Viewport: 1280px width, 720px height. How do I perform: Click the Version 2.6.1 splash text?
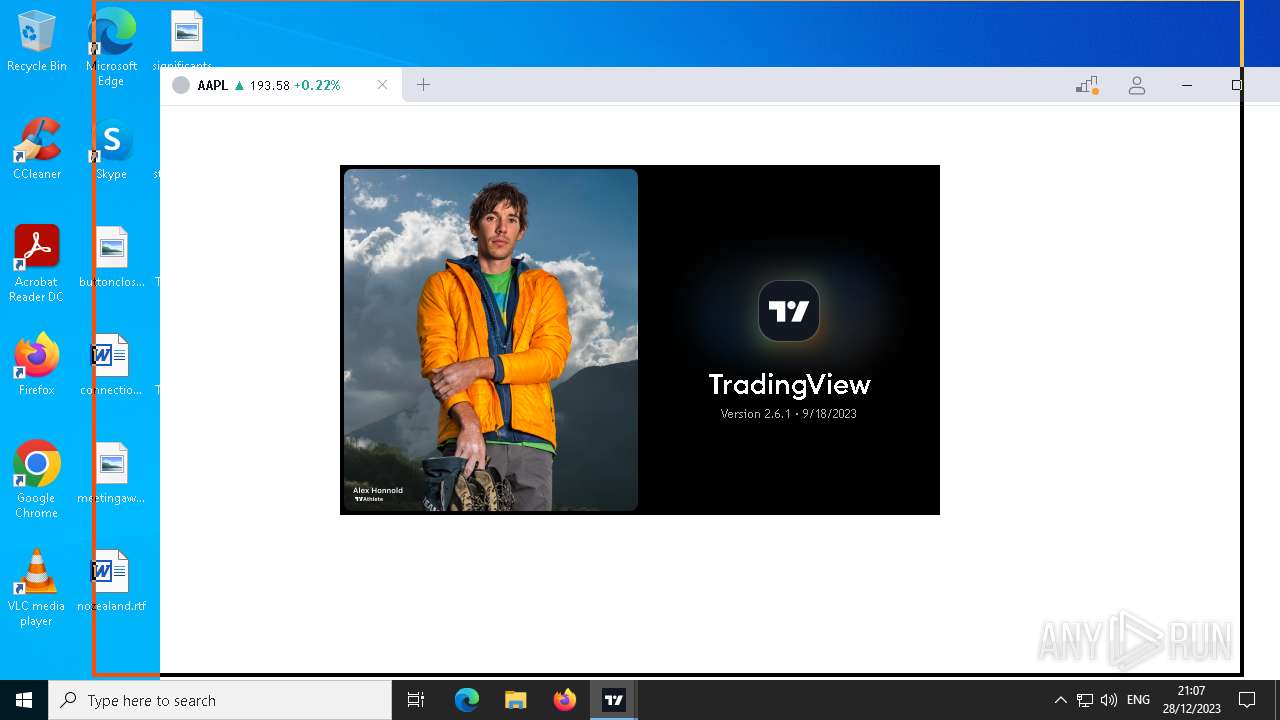point(788,414)
